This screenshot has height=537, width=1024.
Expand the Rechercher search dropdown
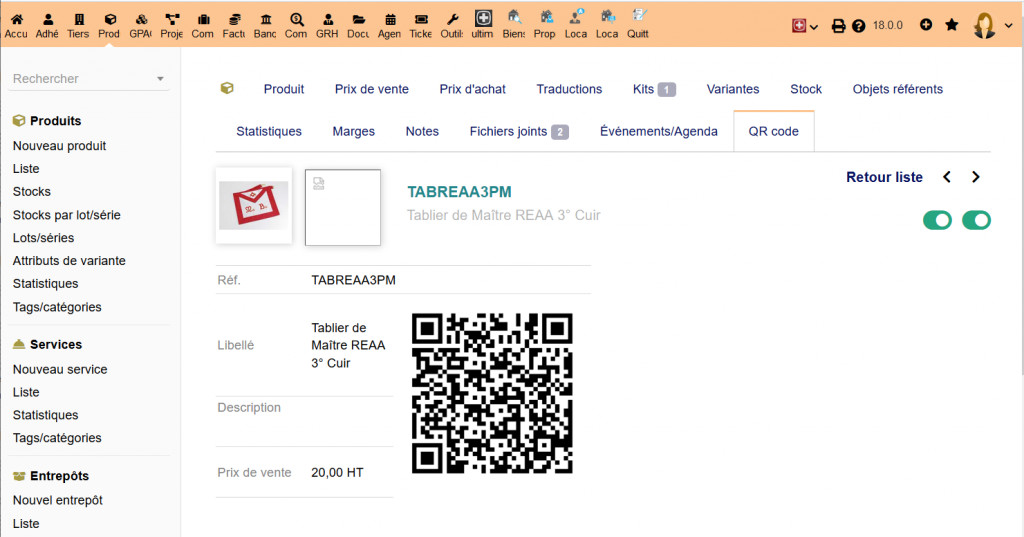(89, 79)
